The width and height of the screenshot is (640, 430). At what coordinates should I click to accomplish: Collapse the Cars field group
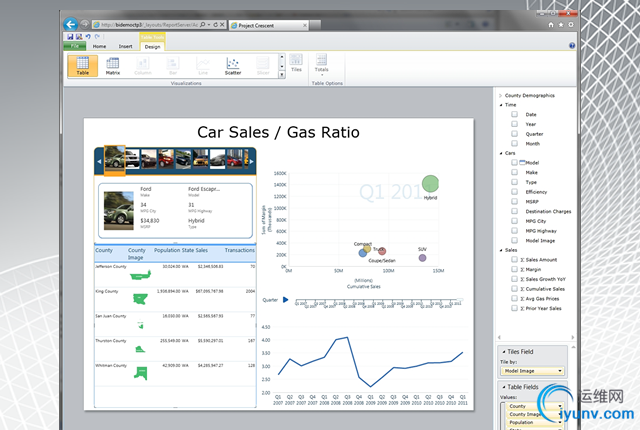(x=501, y=153)
